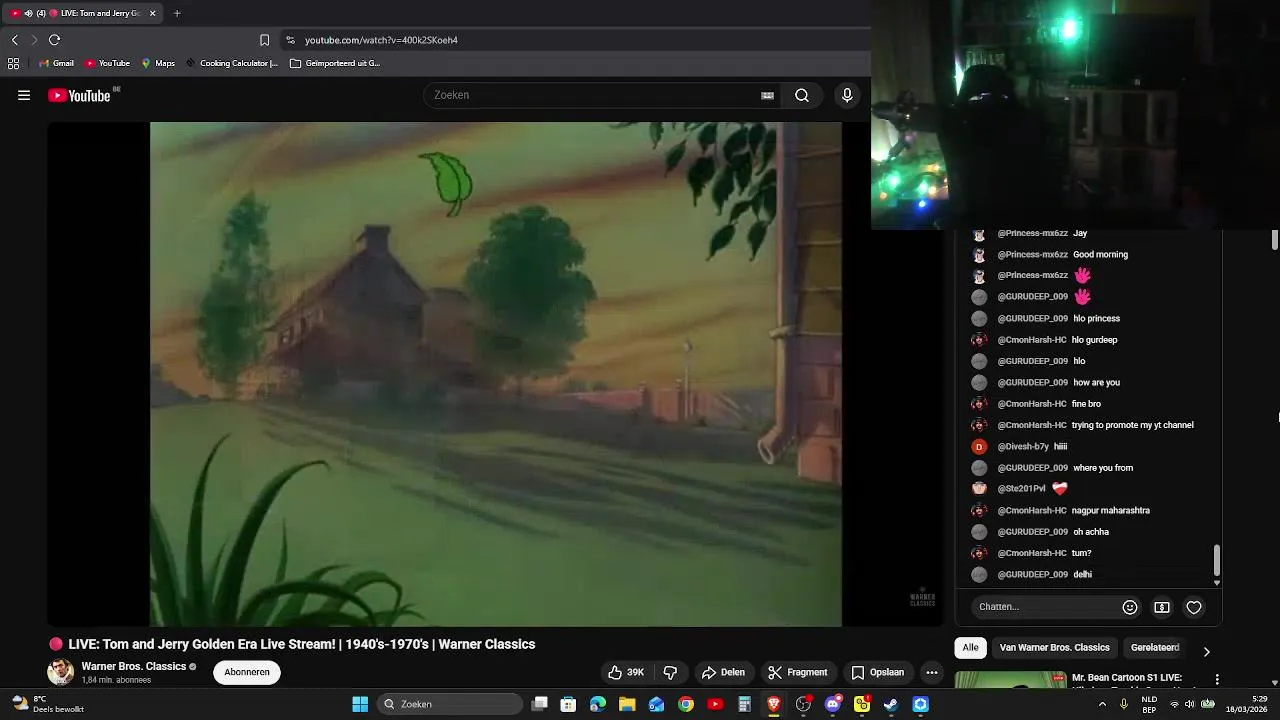Go back with the browser back arrow
The width and height of the screenshot is (1280, 720).
coord(14,40)
